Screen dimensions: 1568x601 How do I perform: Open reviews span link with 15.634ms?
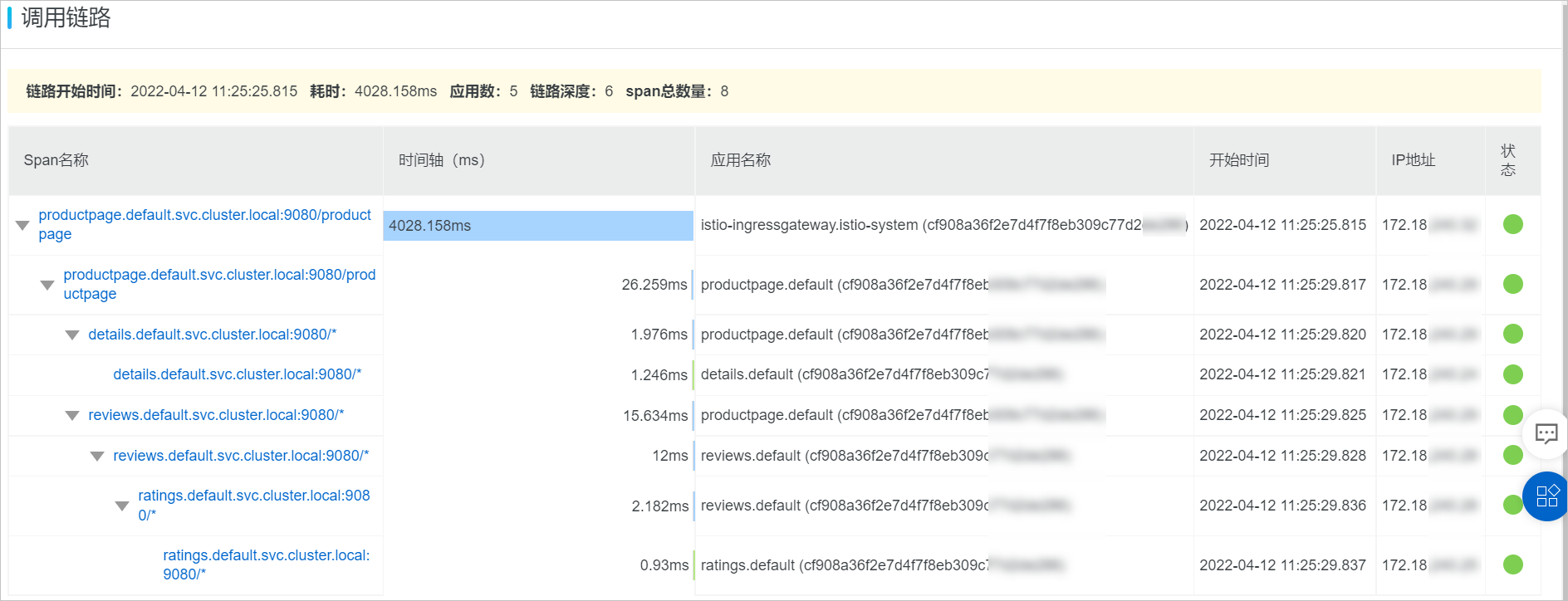click(x=216, y=415)
